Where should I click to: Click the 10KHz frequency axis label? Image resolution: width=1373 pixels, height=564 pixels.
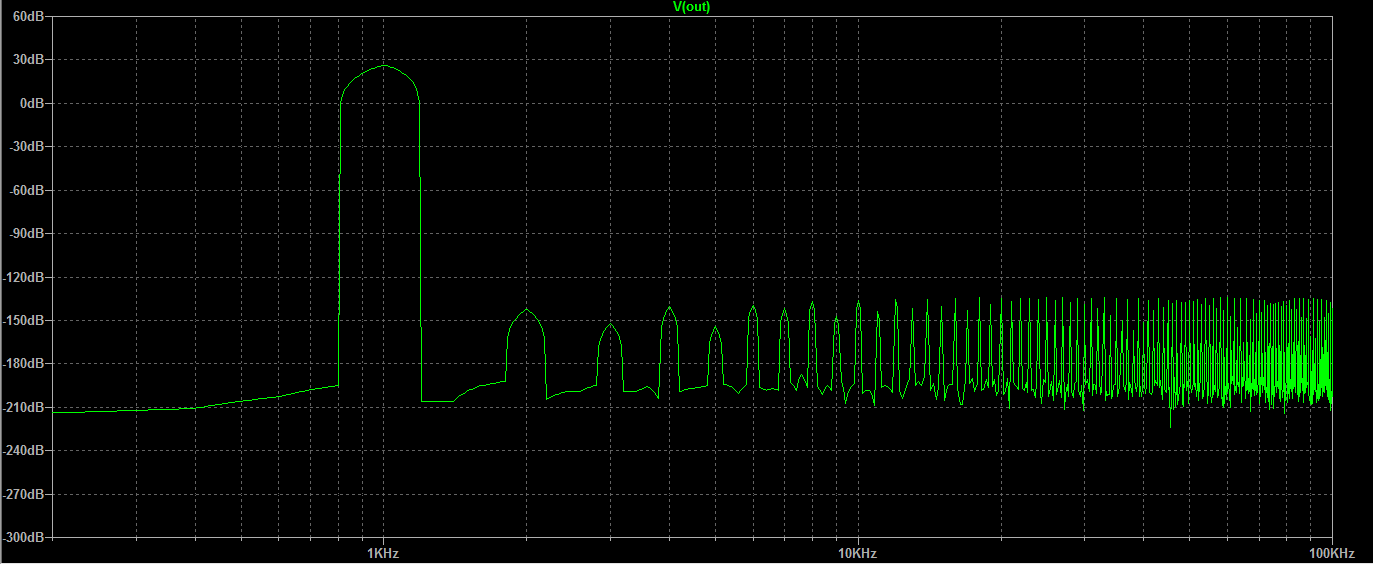point(858,553)
